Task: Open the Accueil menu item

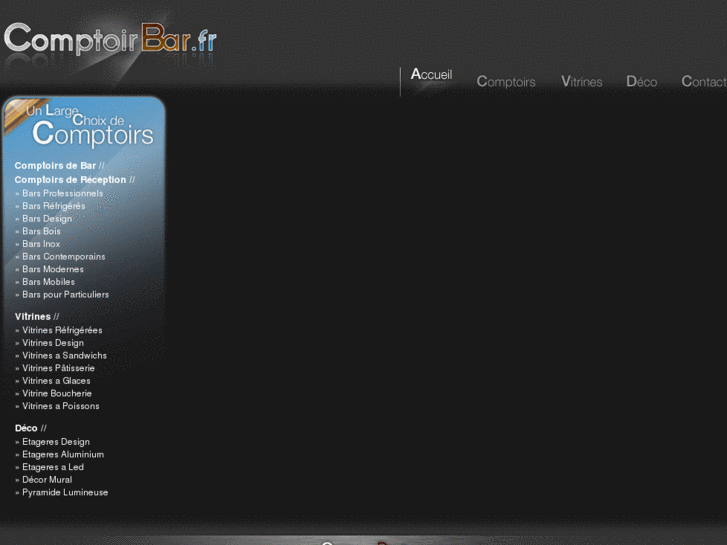Action: pyautogui.click(x=431, y=74)
